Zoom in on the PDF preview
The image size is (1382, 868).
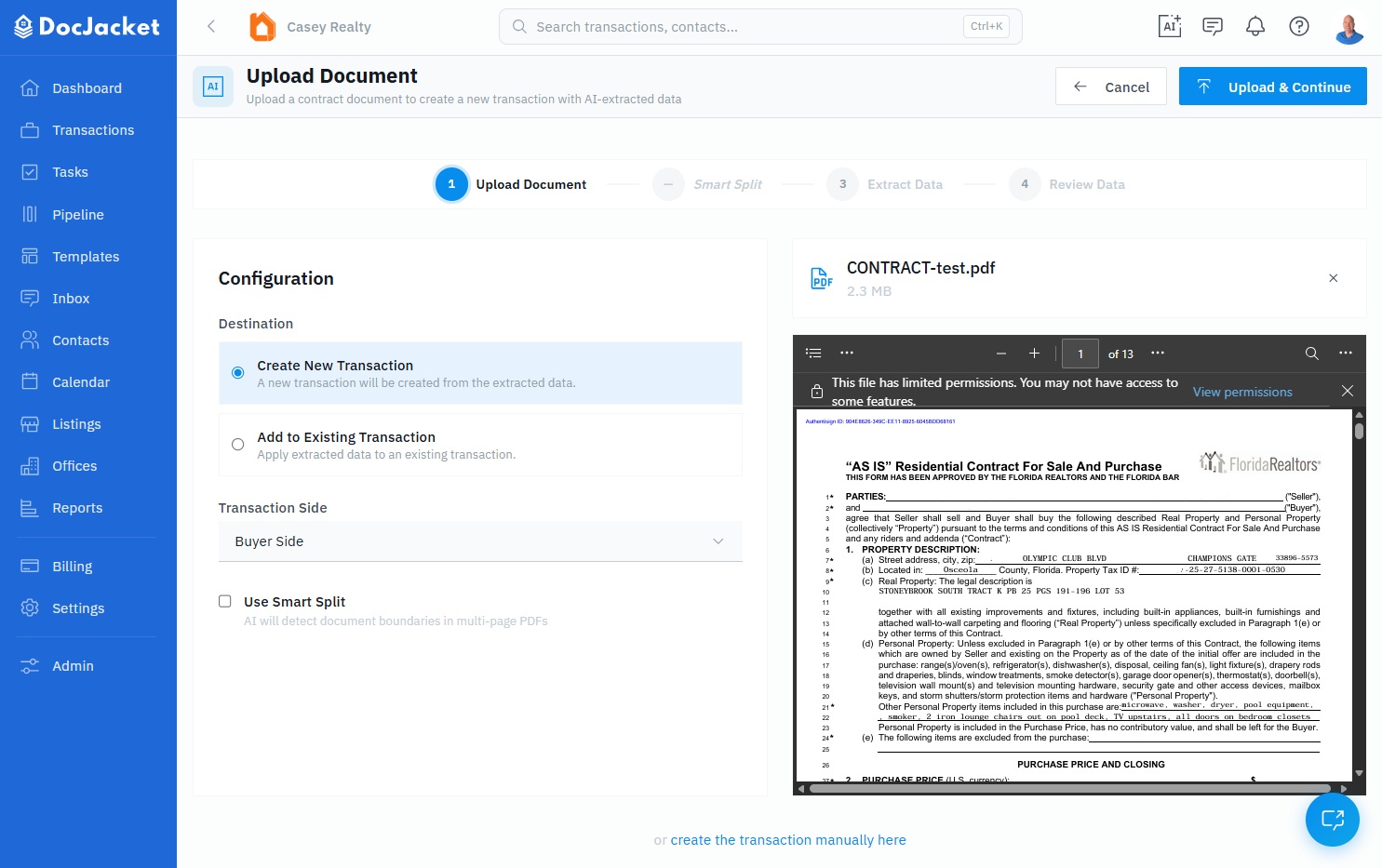point(1034,354)
